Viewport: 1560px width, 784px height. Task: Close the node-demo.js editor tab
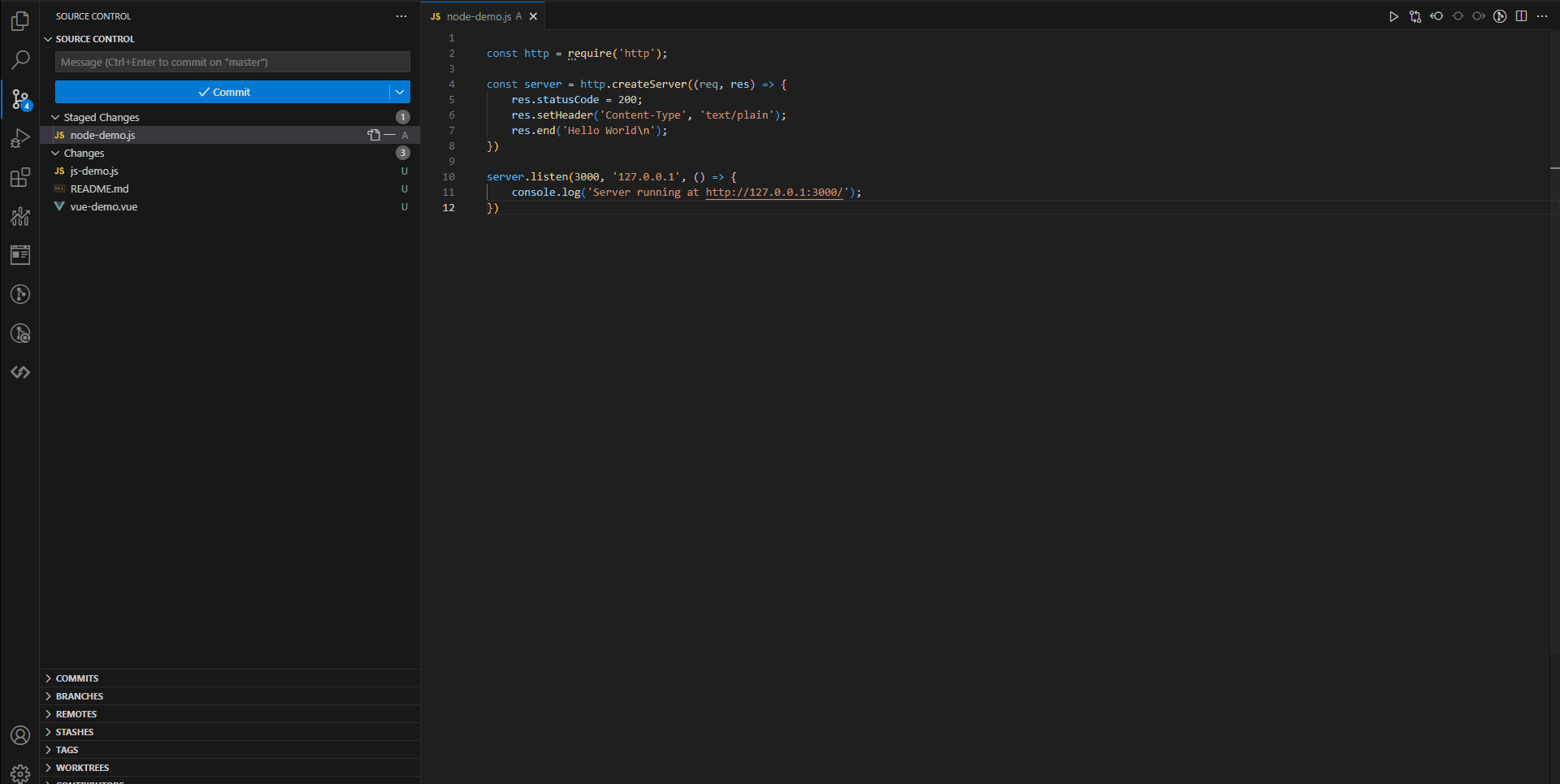pyautogui.click(x=533, y=16)
